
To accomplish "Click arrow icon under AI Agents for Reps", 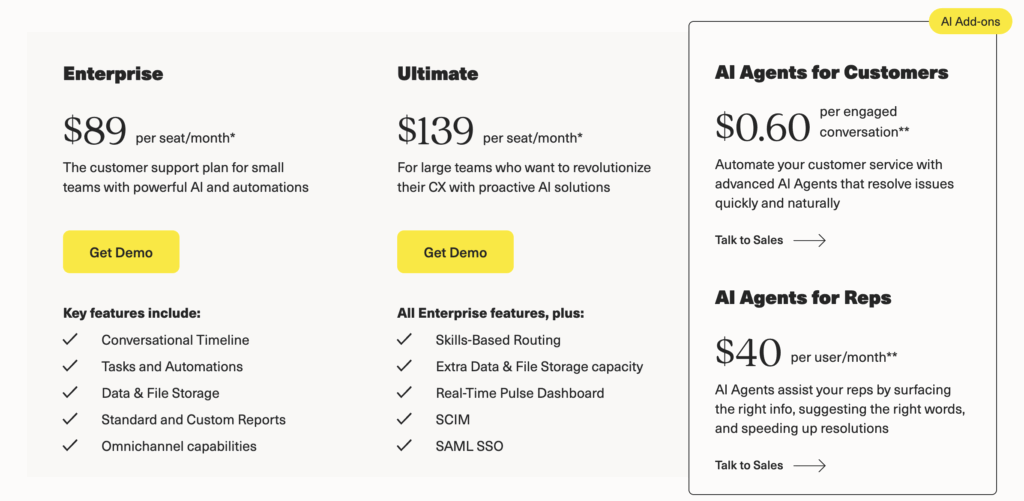I will 809,465.
